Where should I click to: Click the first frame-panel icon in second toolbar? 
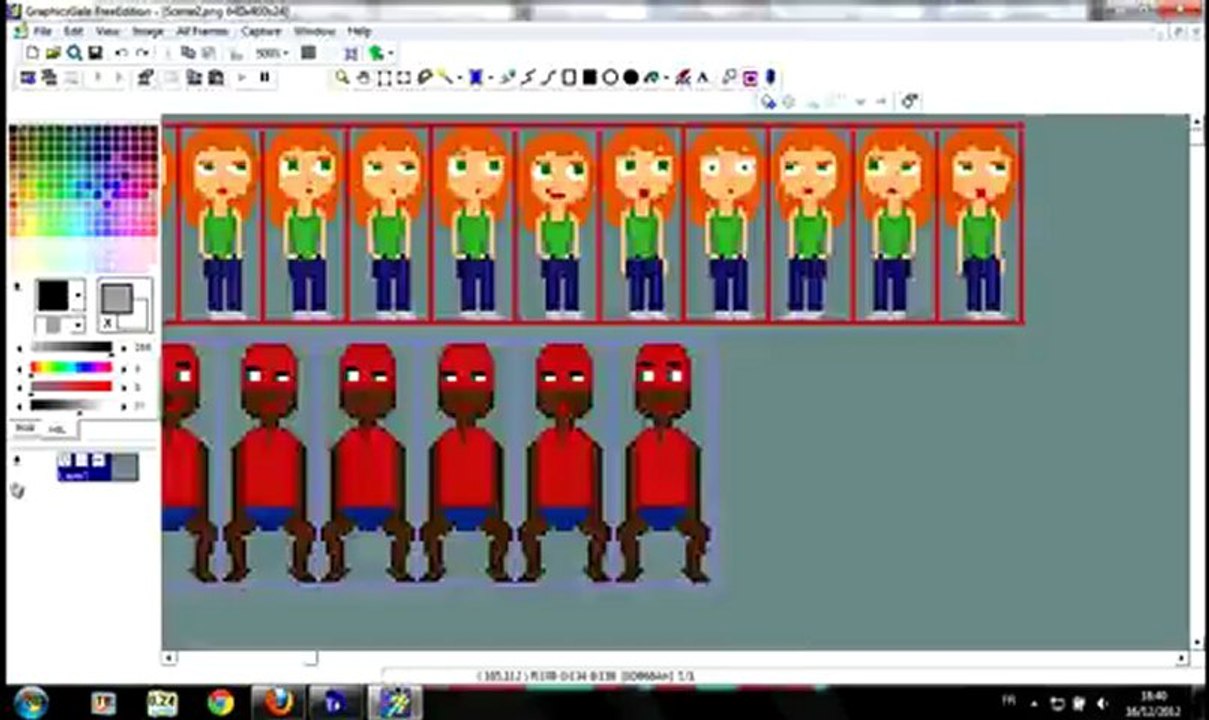coord(28,78)
